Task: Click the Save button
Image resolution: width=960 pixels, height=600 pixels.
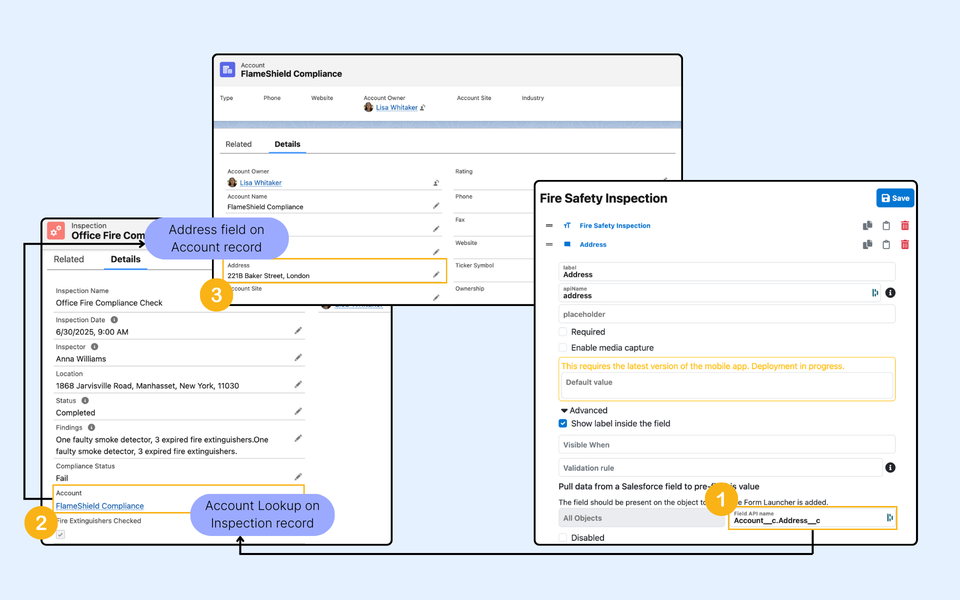Action: 895,198
